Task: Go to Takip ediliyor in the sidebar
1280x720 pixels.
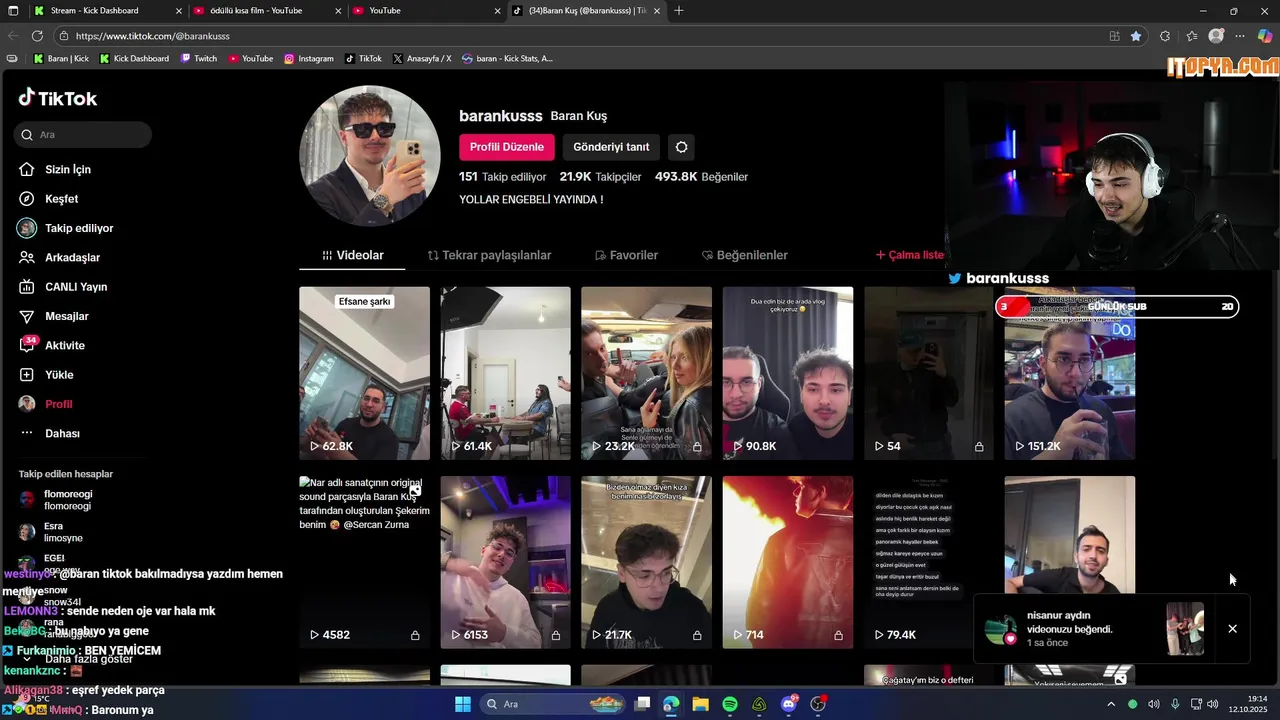Action: 65,228
